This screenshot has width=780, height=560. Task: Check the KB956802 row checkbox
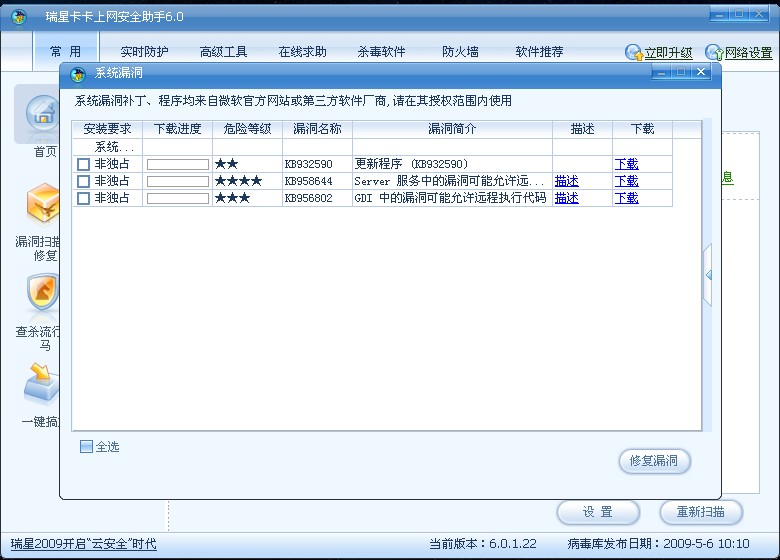click(x=84, y=198)
